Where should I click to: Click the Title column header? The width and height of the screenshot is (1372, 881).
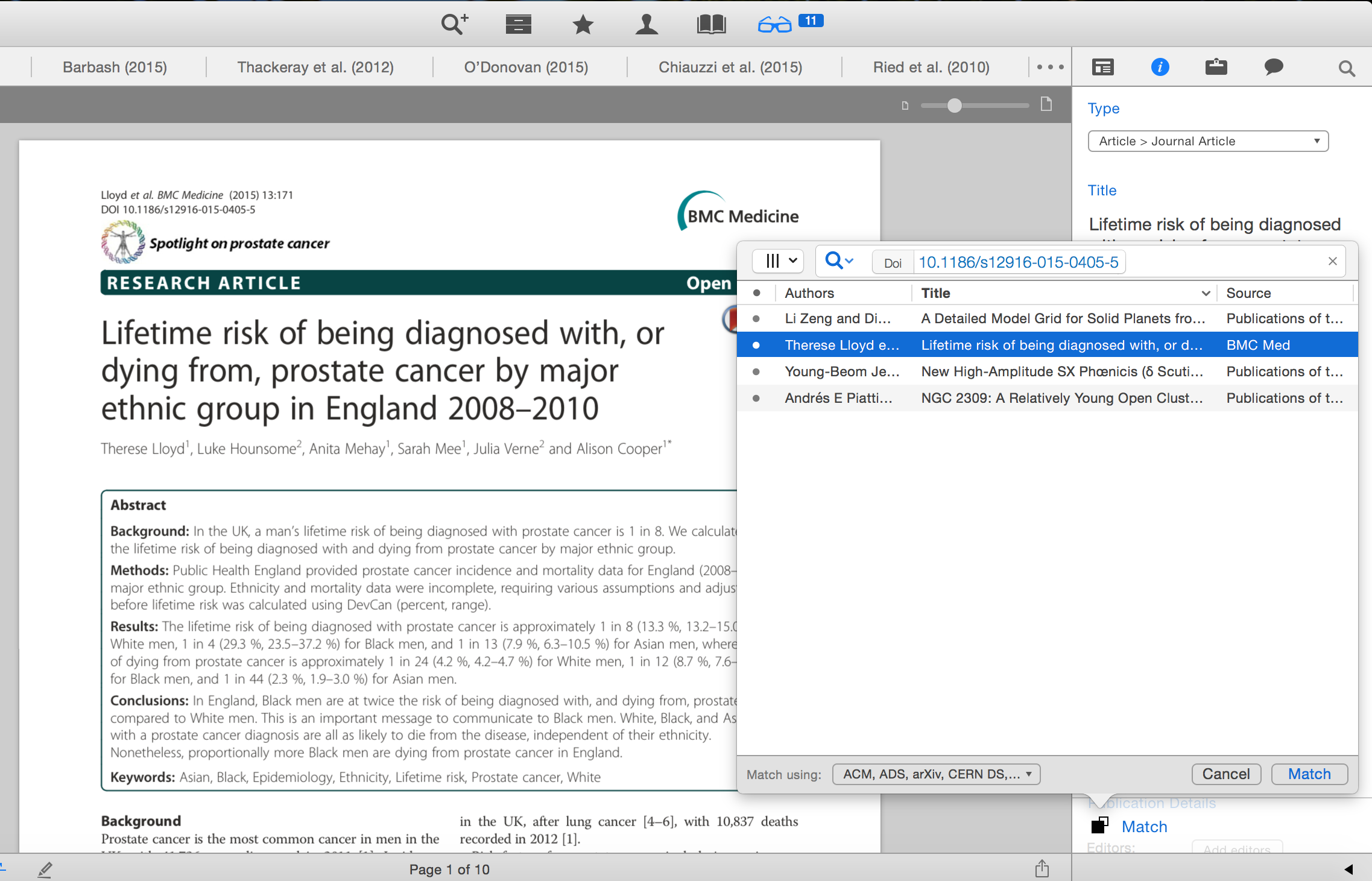(1064, 293)
